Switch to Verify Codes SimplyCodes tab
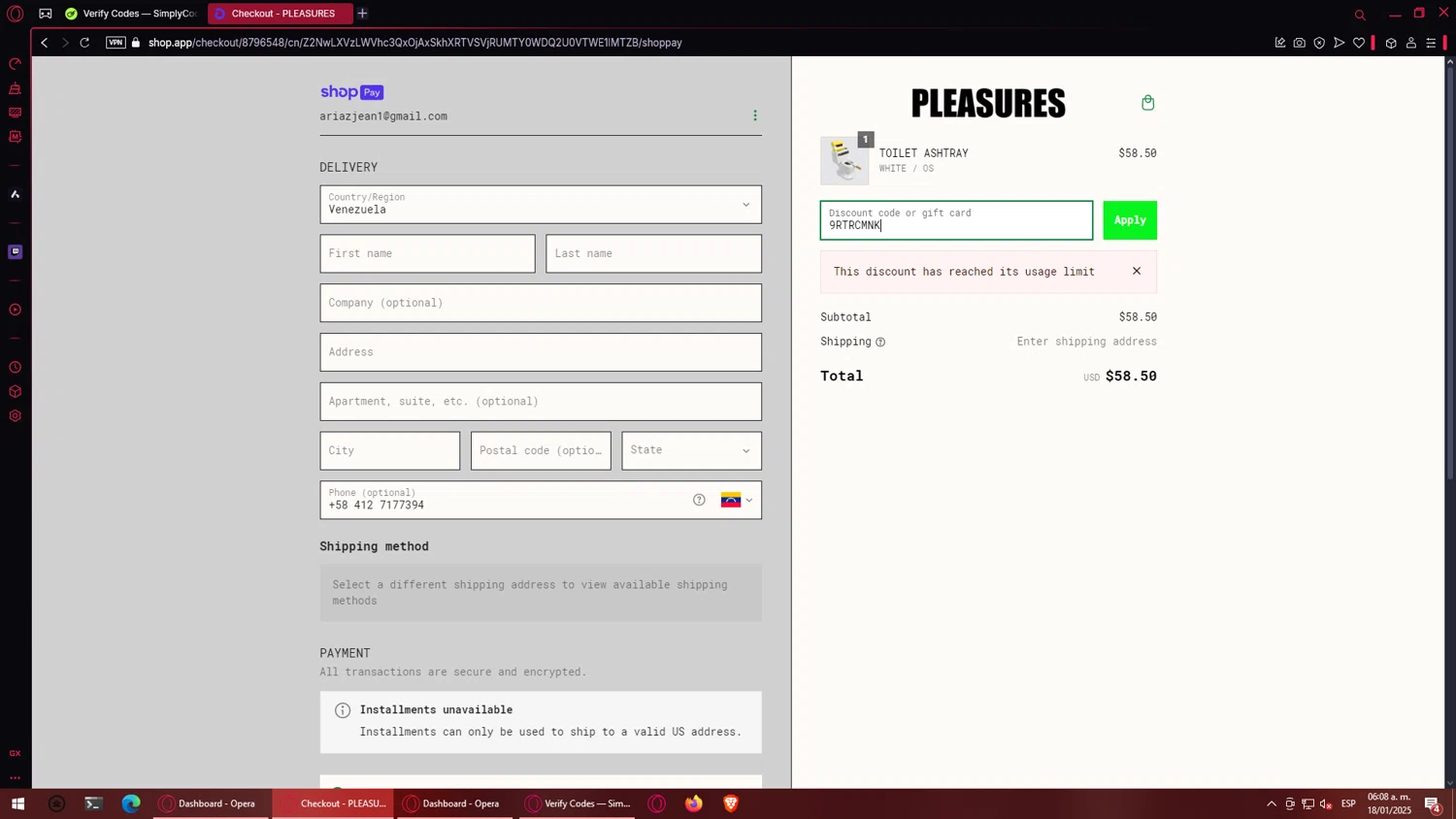The width and height of the screenshot is (1456, 819). coord(131,14)
